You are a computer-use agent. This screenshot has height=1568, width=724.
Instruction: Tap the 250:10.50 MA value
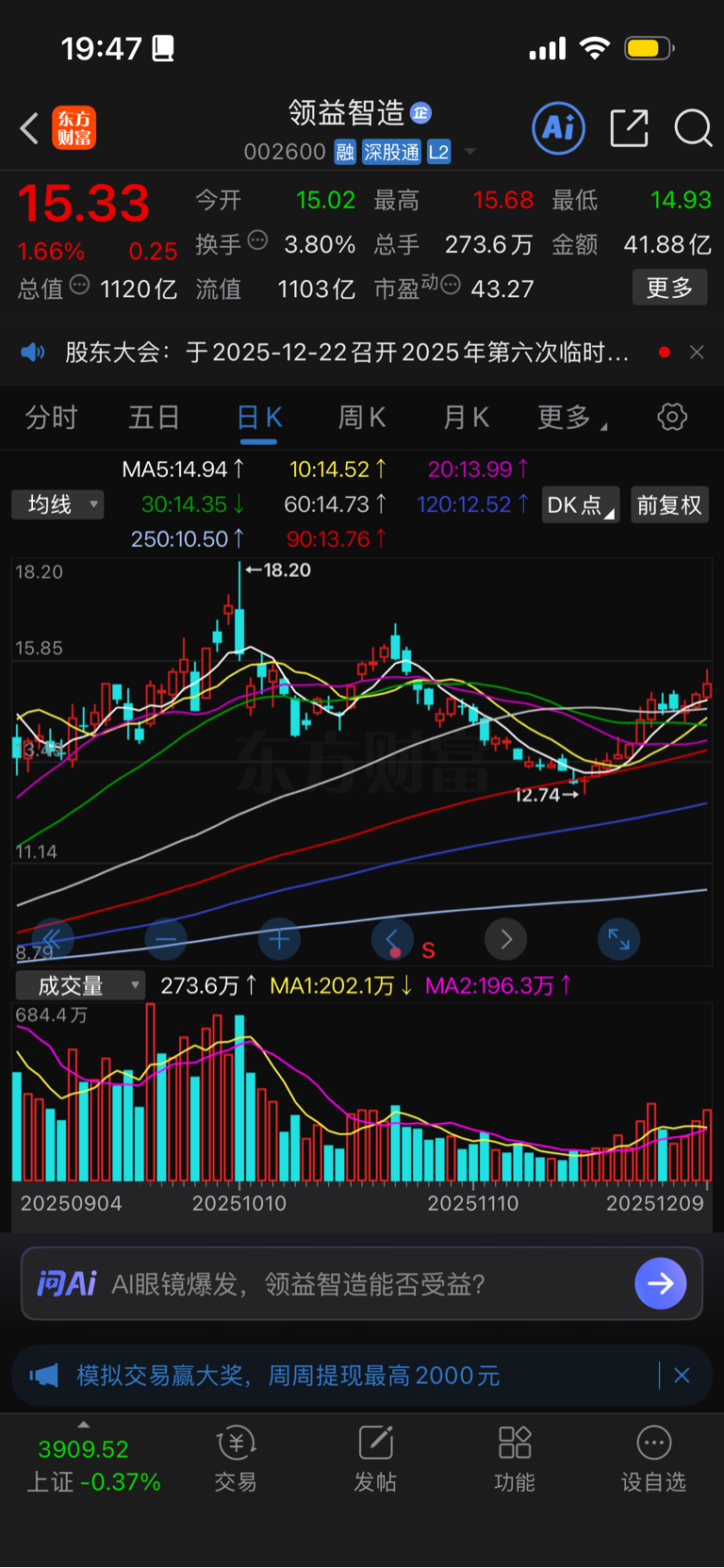point(188,538)
